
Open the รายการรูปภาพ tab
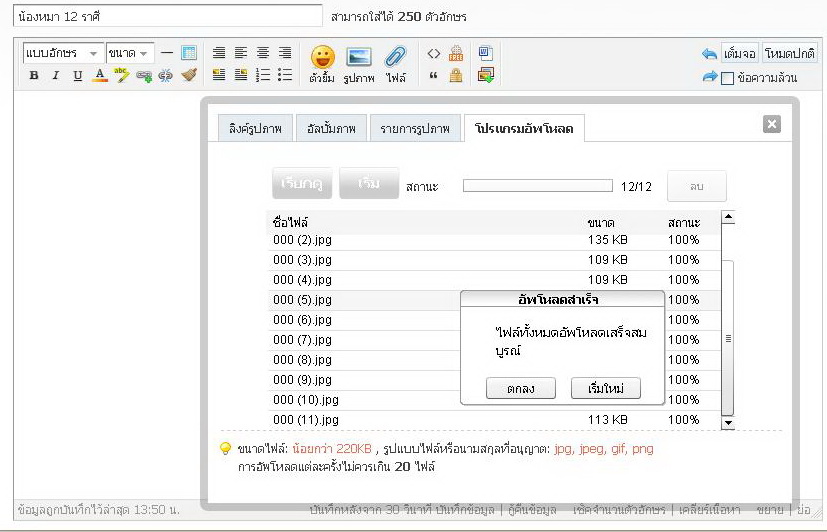(x=415, y=128)
